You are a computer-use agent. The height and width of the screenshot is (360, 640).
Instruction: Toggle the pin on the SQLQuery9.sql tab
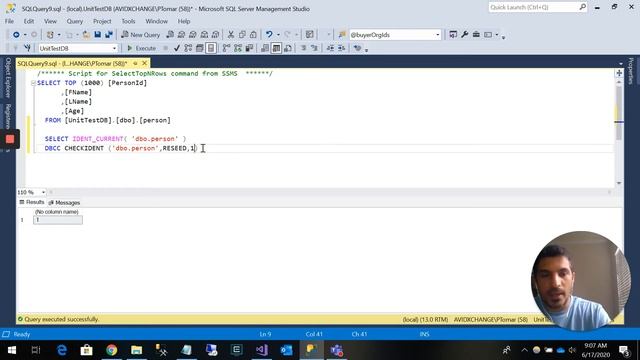click(135, 63)
